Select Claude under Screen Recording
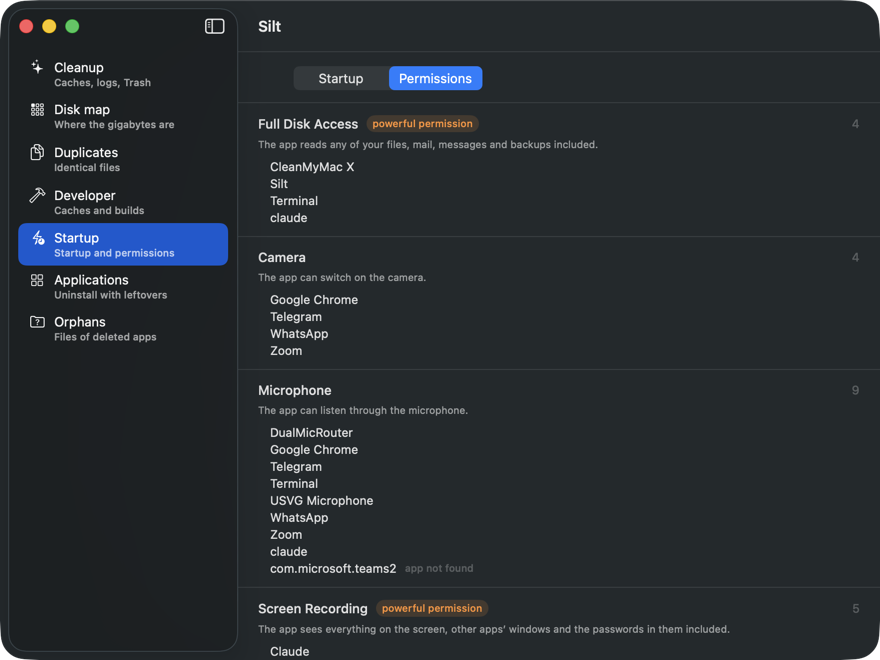This screenshot has width=880, height=660. [290, 652]
